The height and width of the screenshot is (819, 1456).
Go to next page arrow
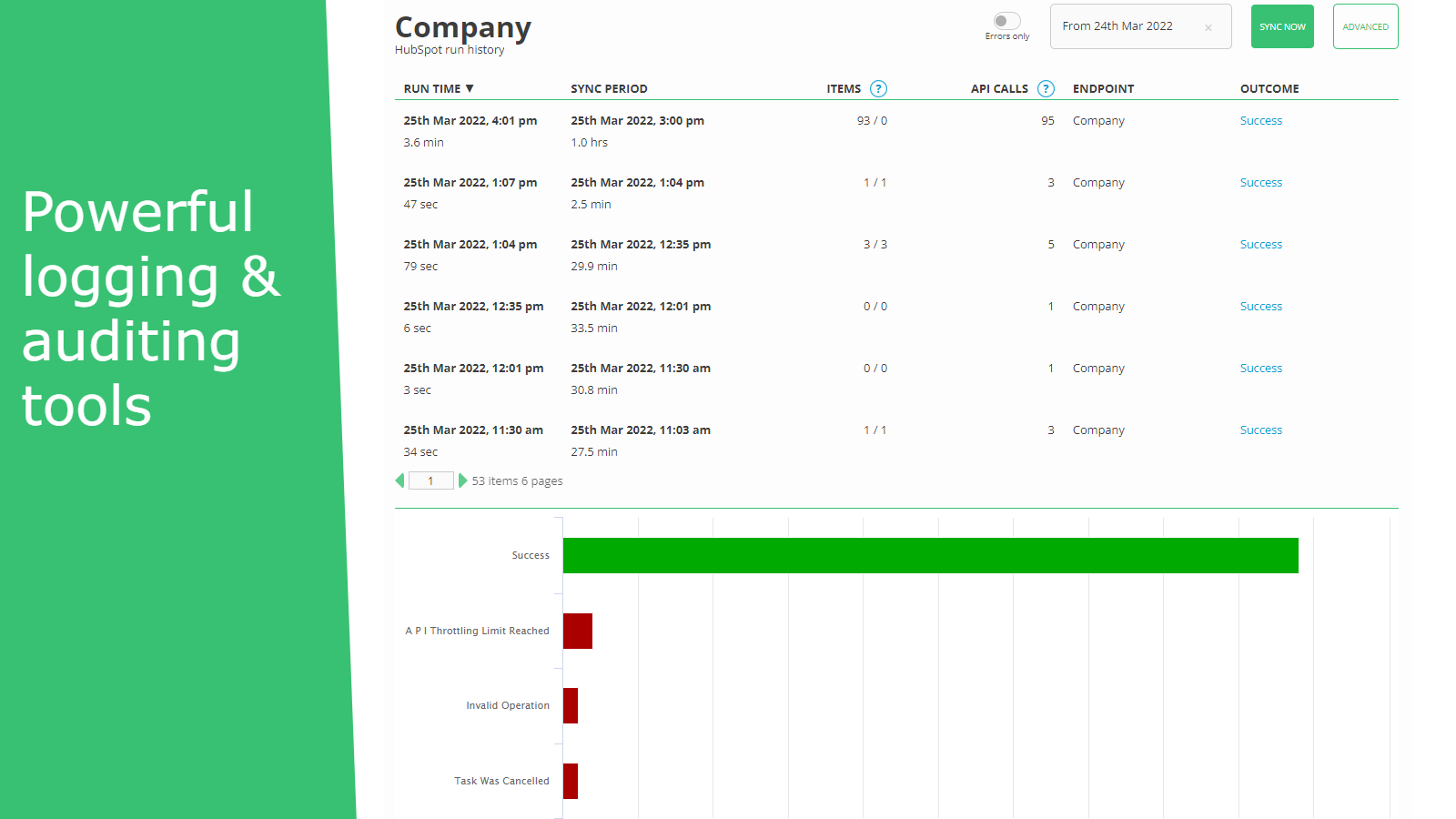[462, 480]
